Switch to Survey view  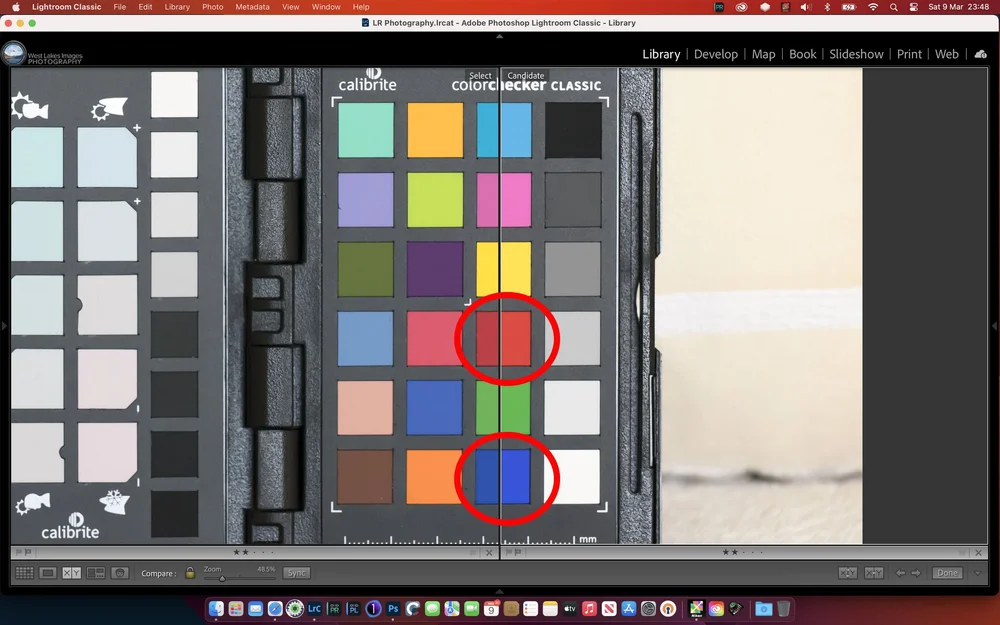click(96, 573)
